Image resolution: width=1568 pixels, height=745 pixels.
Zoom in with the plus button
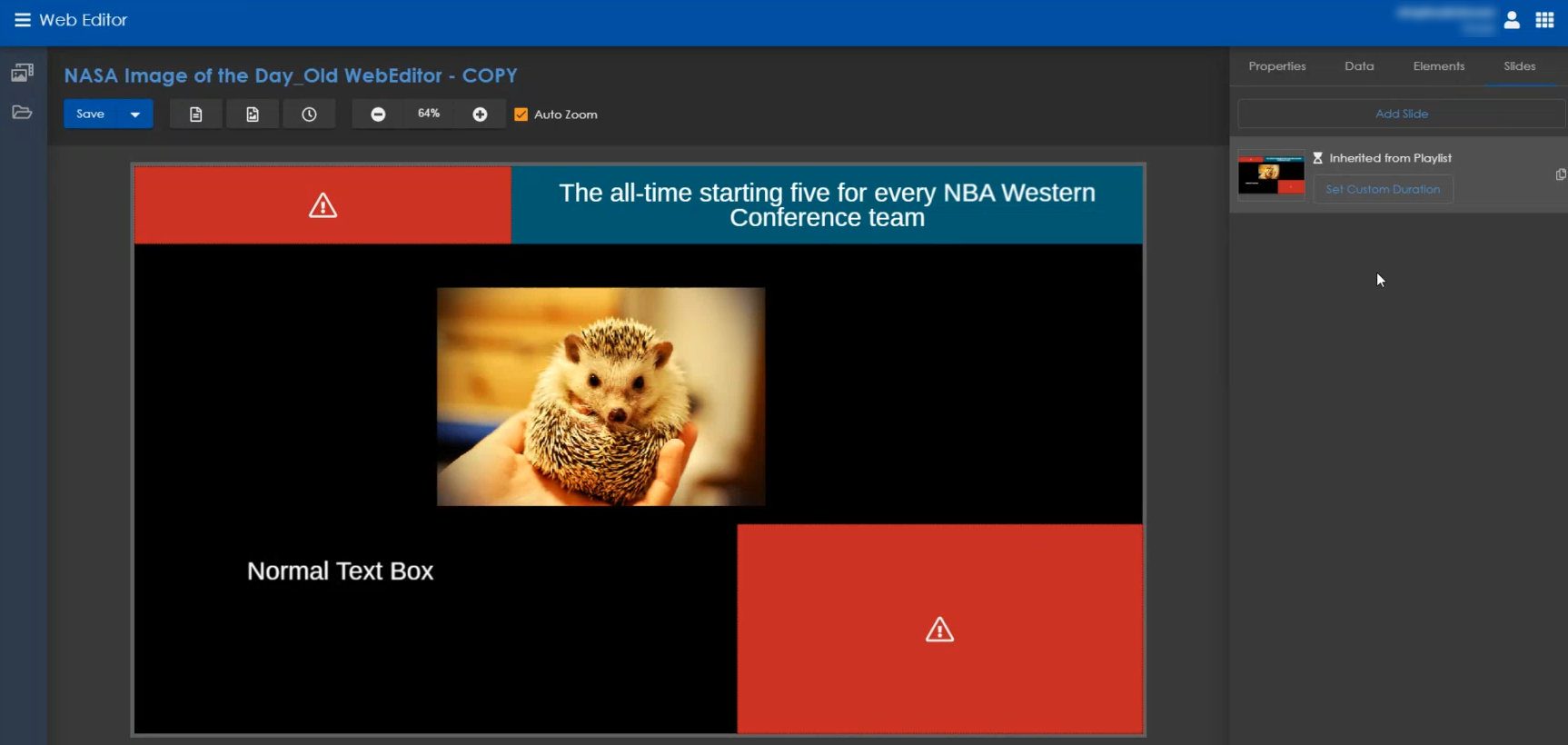480,114
